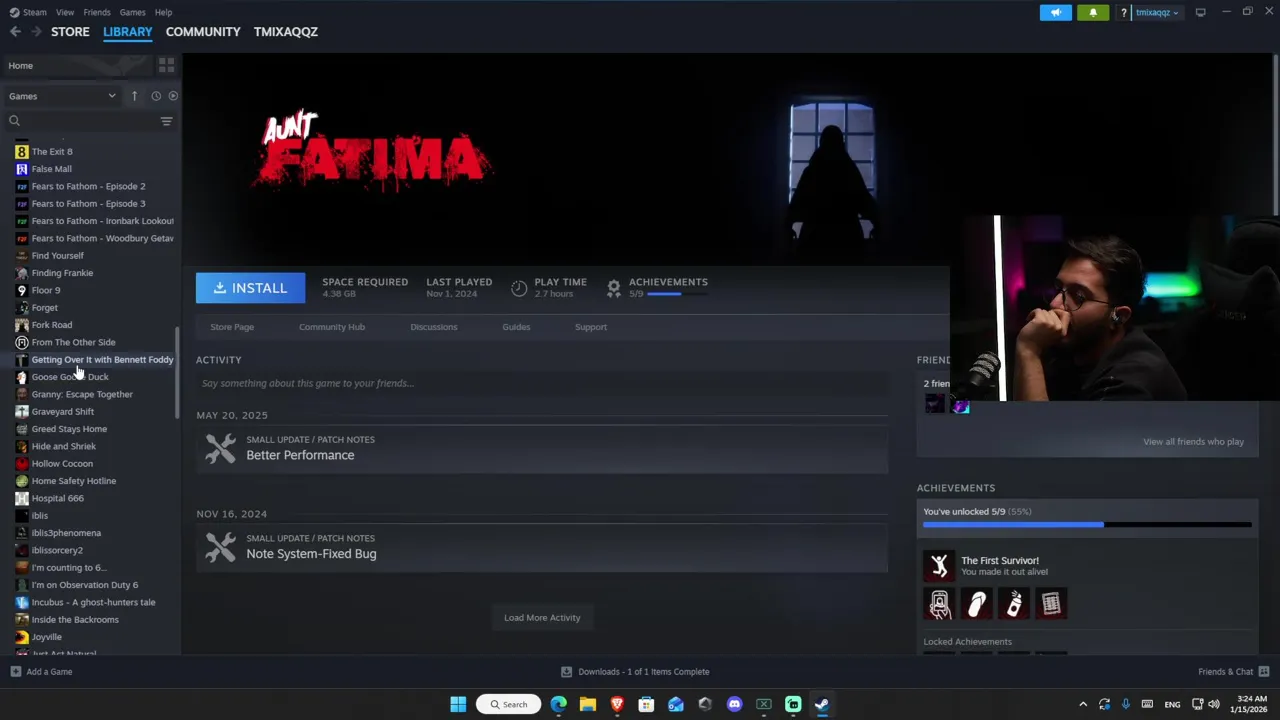The width and height of the screenshot is (1280, 720).
Task: Open the collections grid view icon
Action: (x=166, y=65)
